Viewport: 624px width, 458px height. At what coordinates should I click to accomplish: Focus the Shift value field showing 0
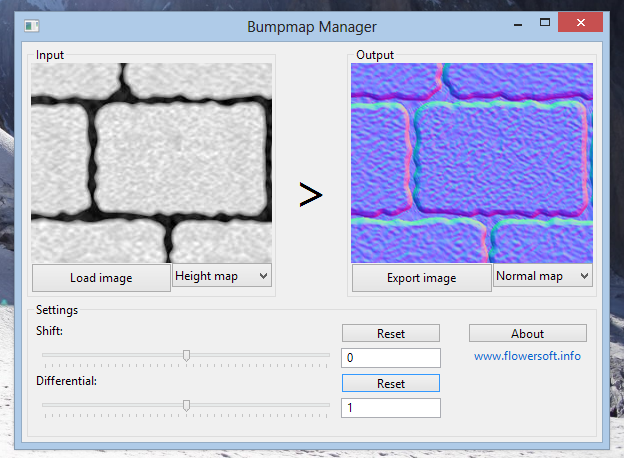click(x=391, y=358)
